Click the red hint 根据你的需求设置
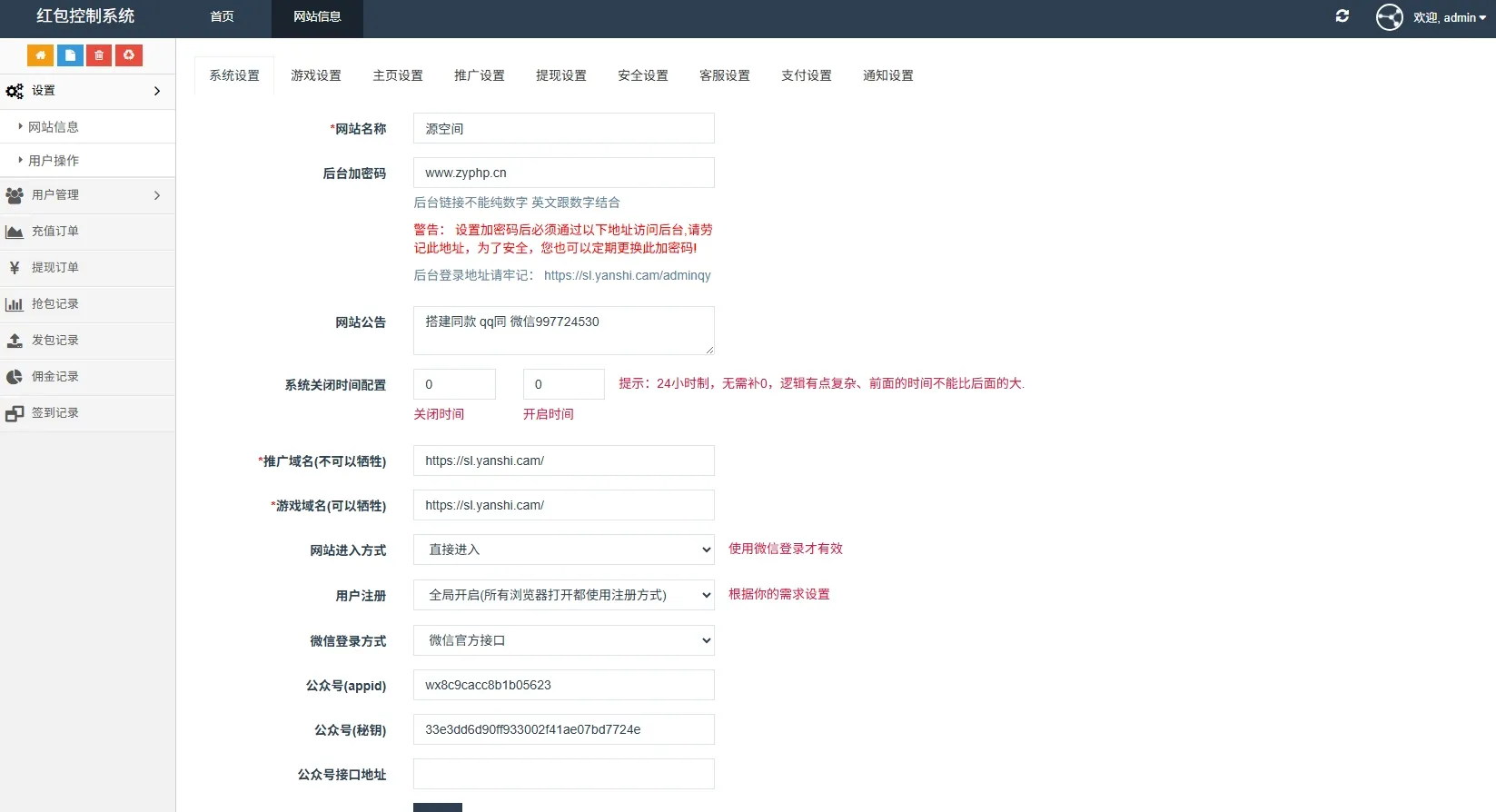1496x812 pixels. (x=779, y=594)
